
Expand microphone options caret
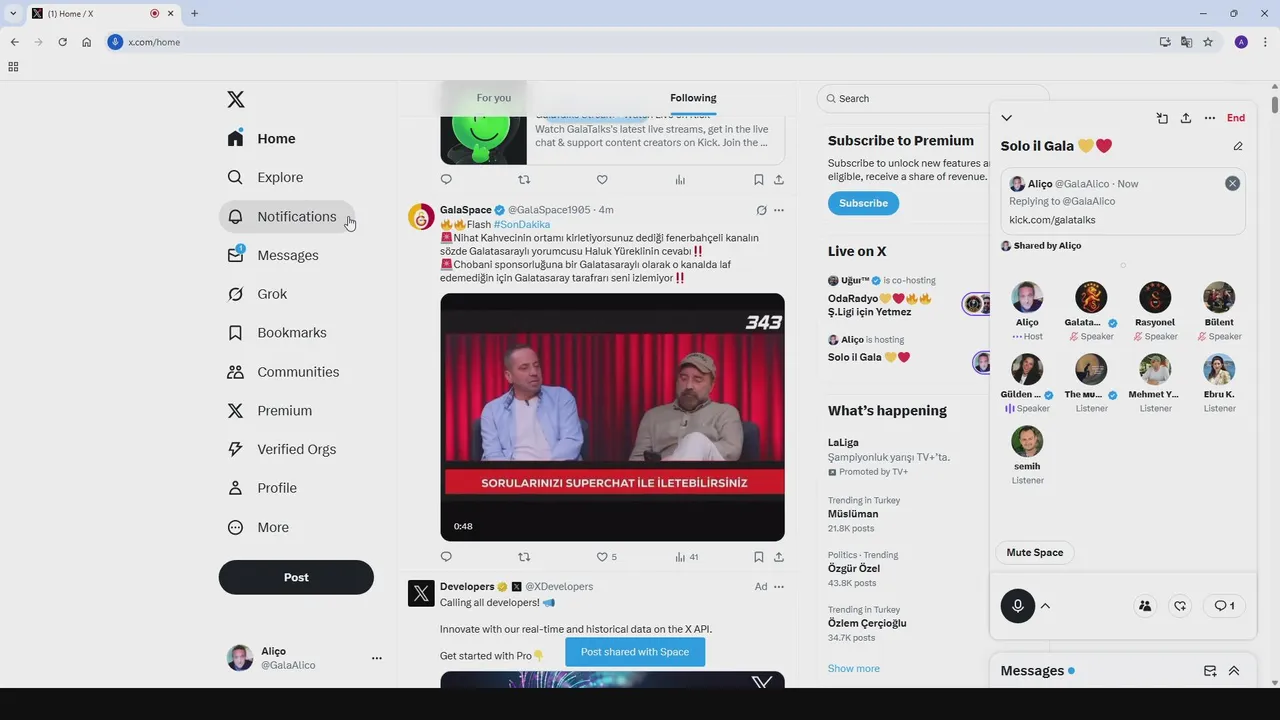point(1045,606)
